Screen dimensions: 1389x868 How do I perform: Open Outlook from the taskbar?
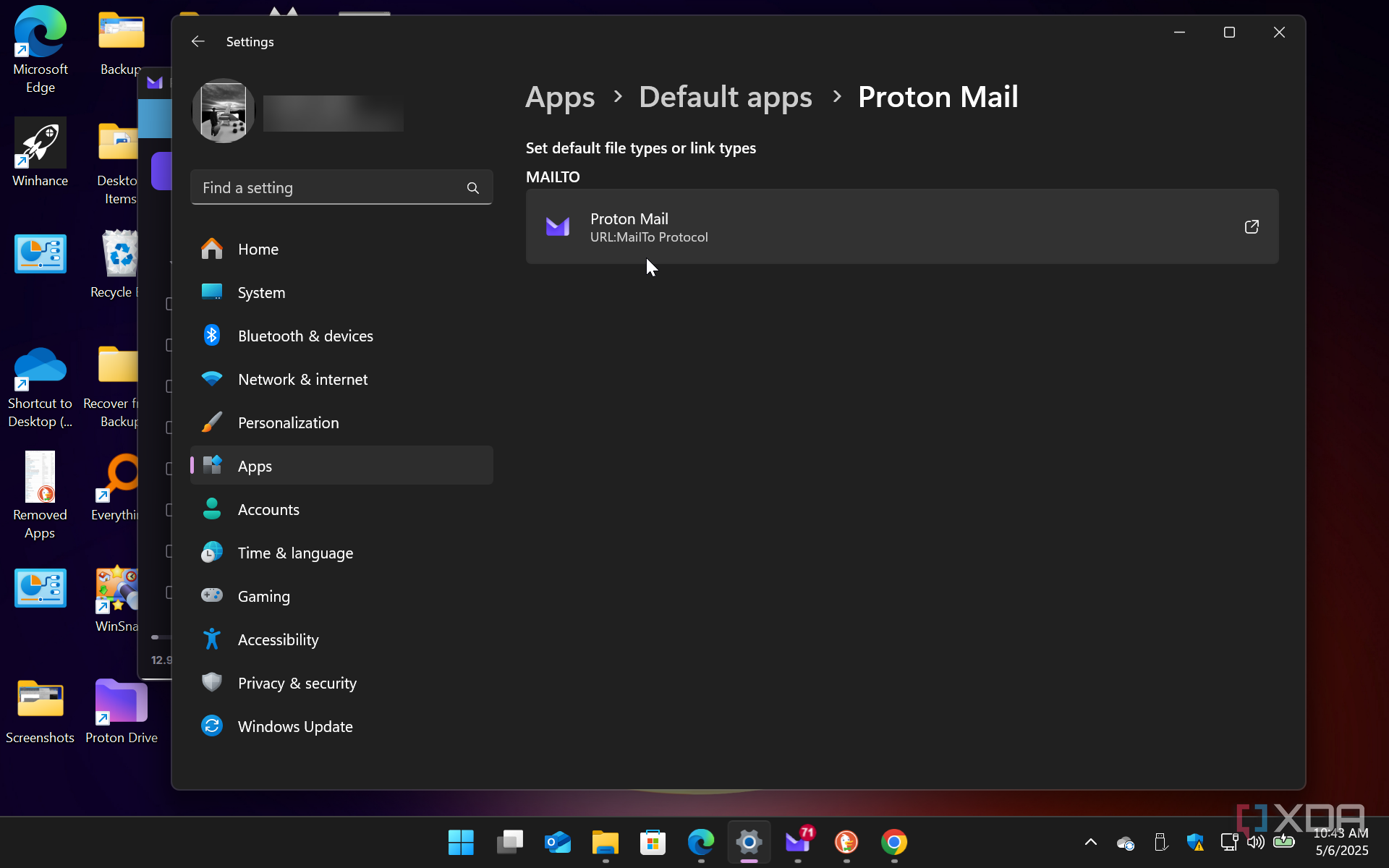tap(557, 842)
